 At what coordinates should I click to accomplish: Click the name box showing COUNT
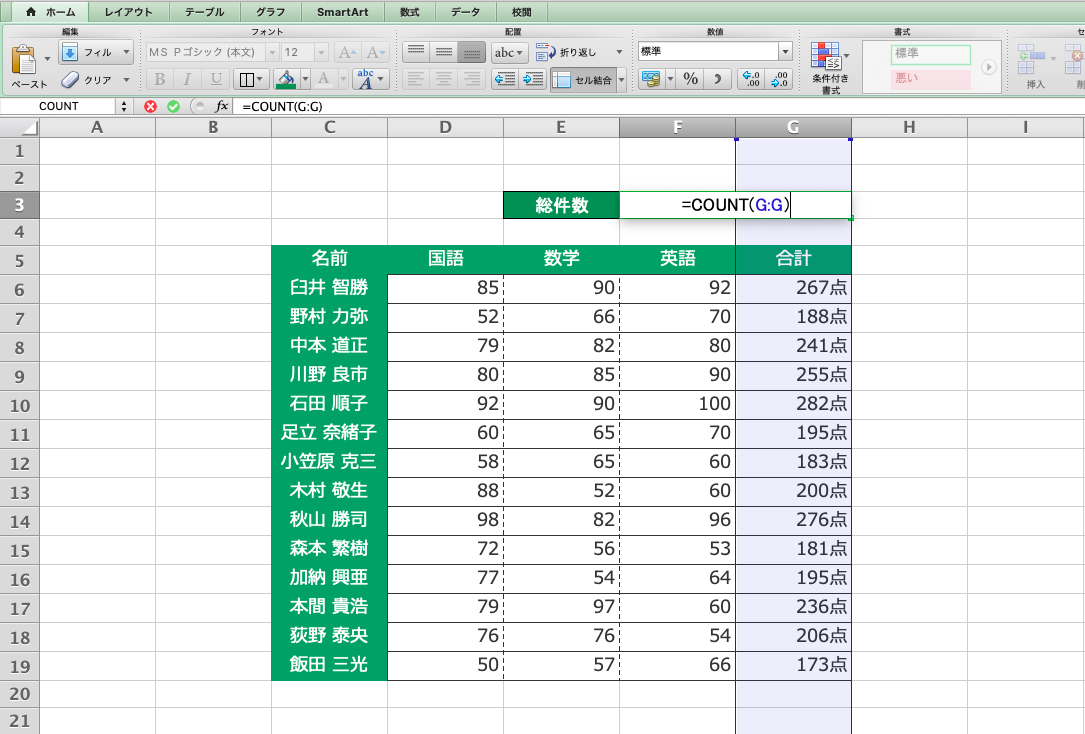pyautogui.click(x=59, y=107)
